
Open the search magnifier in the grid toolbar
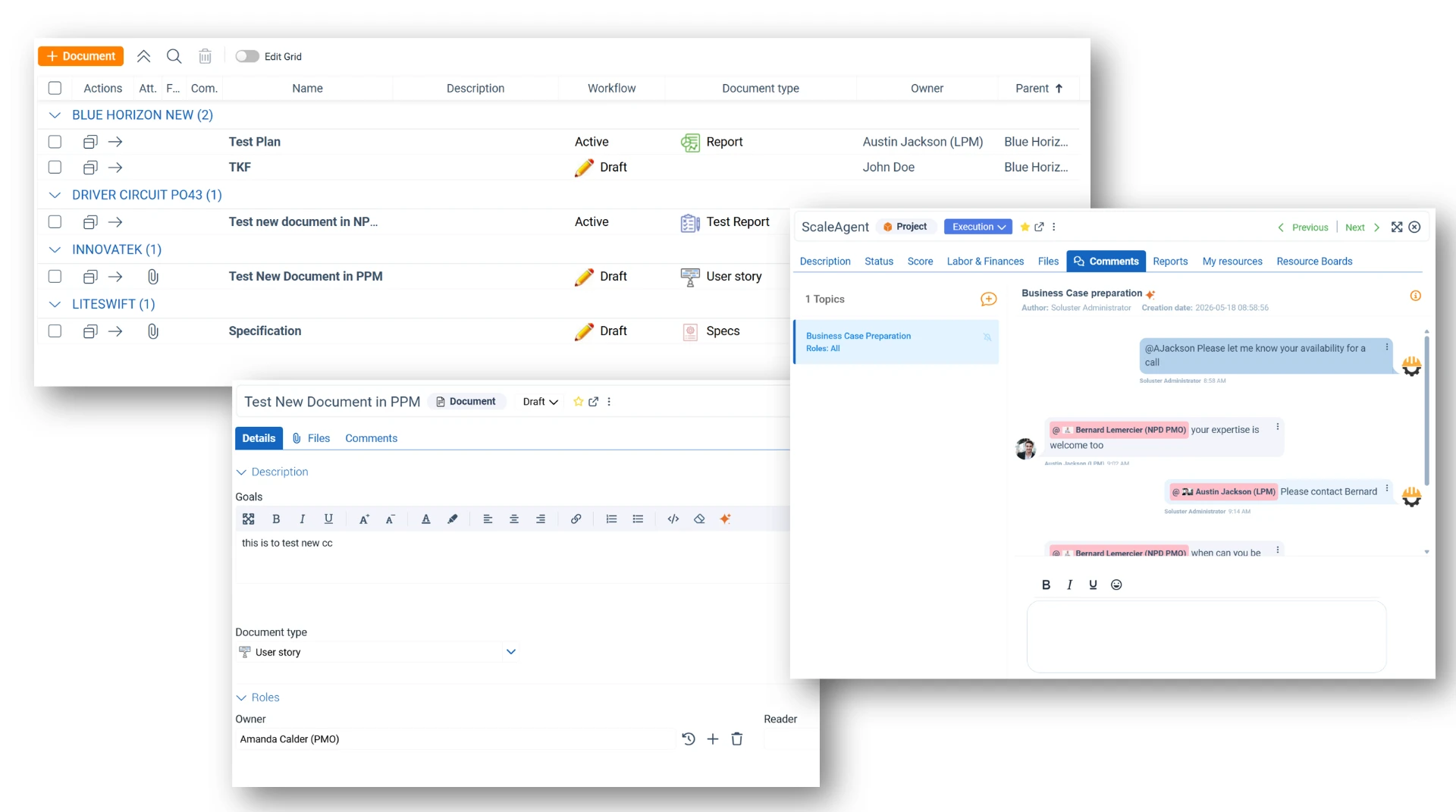174,56
